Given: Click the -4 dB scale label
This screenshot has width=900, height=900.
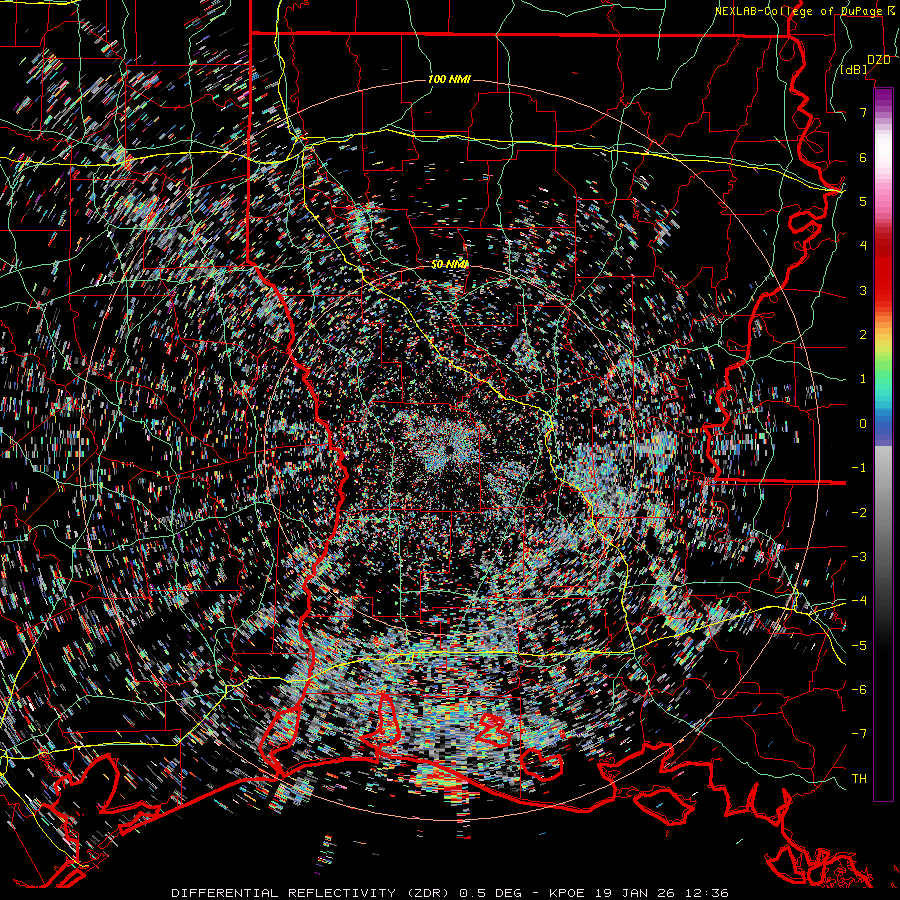Looking at the screenshot, I should [x=859, y=601].
